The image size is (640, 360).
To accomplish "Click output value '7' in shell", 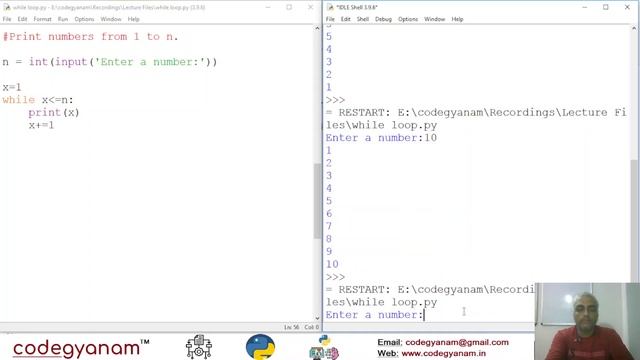I will 329,227.
